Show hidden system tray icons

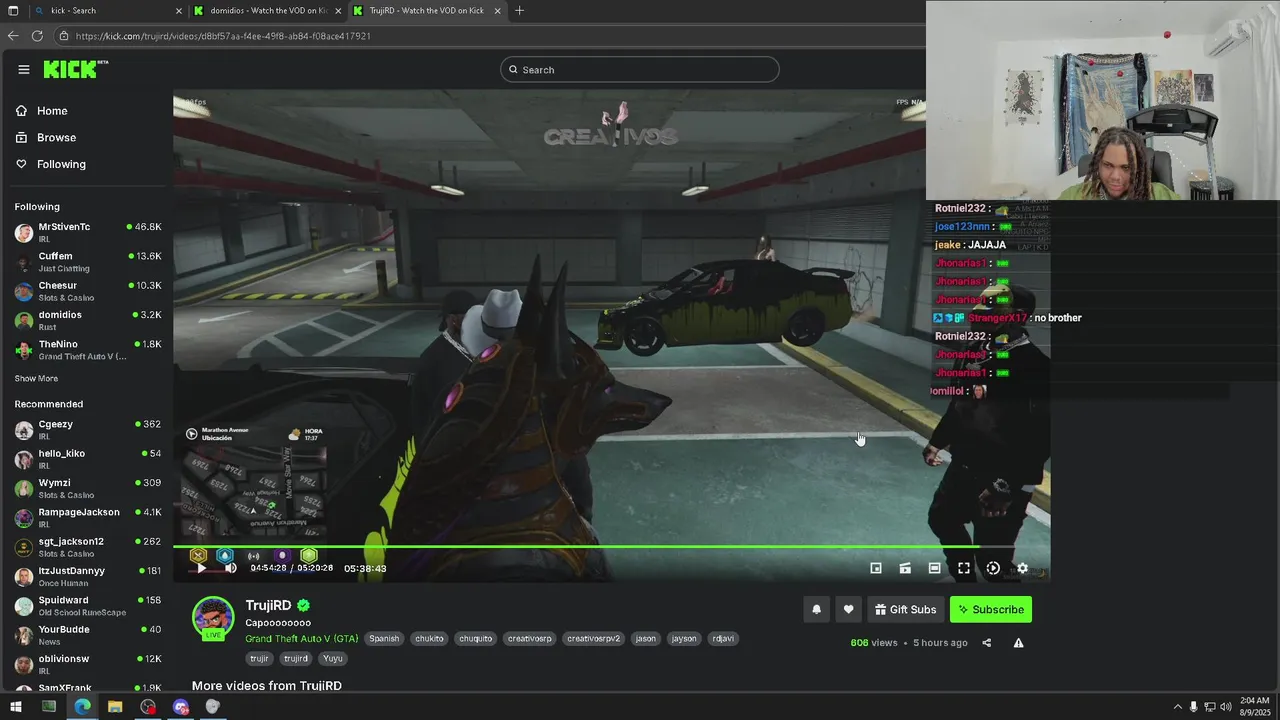1178,707
